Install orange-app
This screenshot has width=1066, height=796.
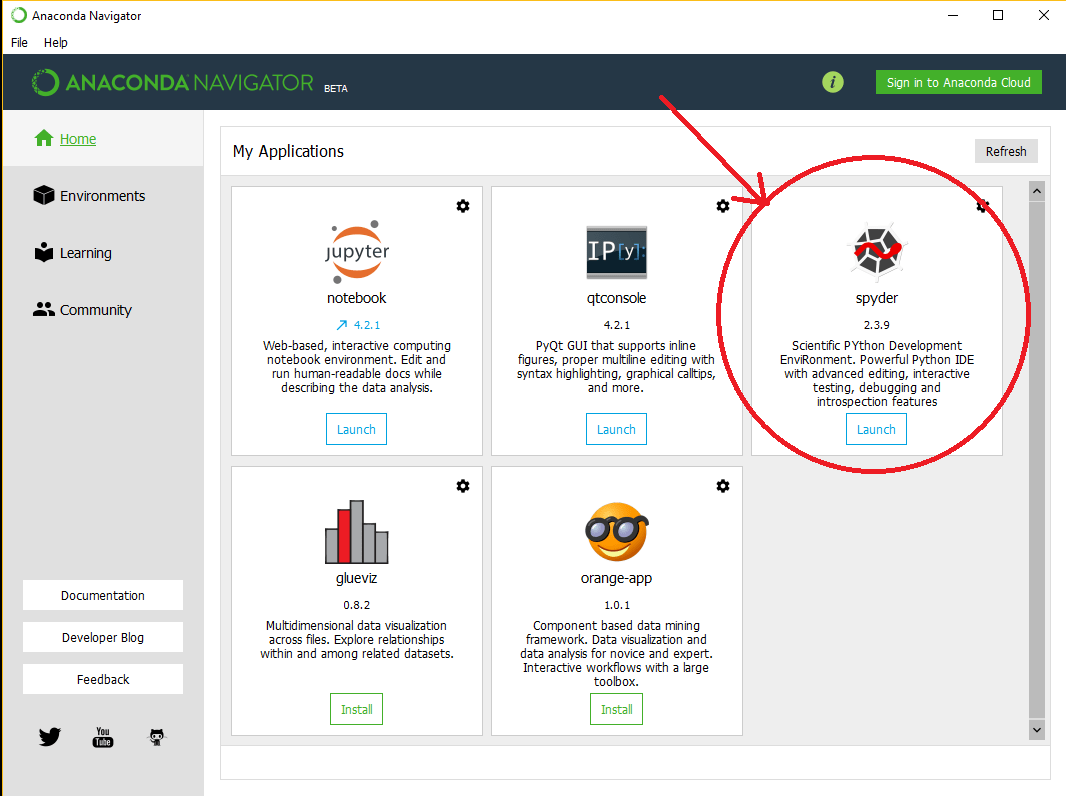click(617, 709)
